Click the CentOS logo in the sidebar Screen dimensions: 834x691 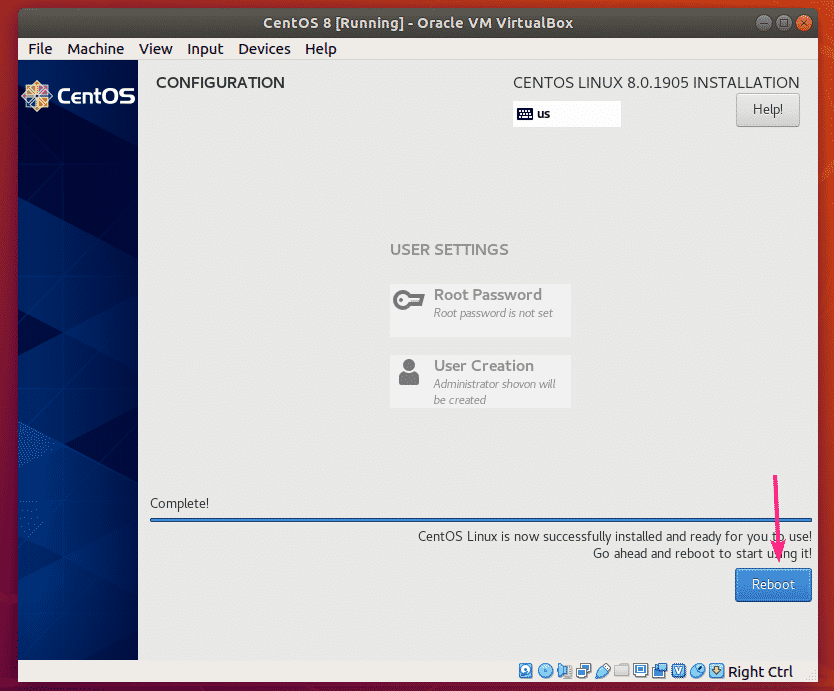tap(78, 96)
